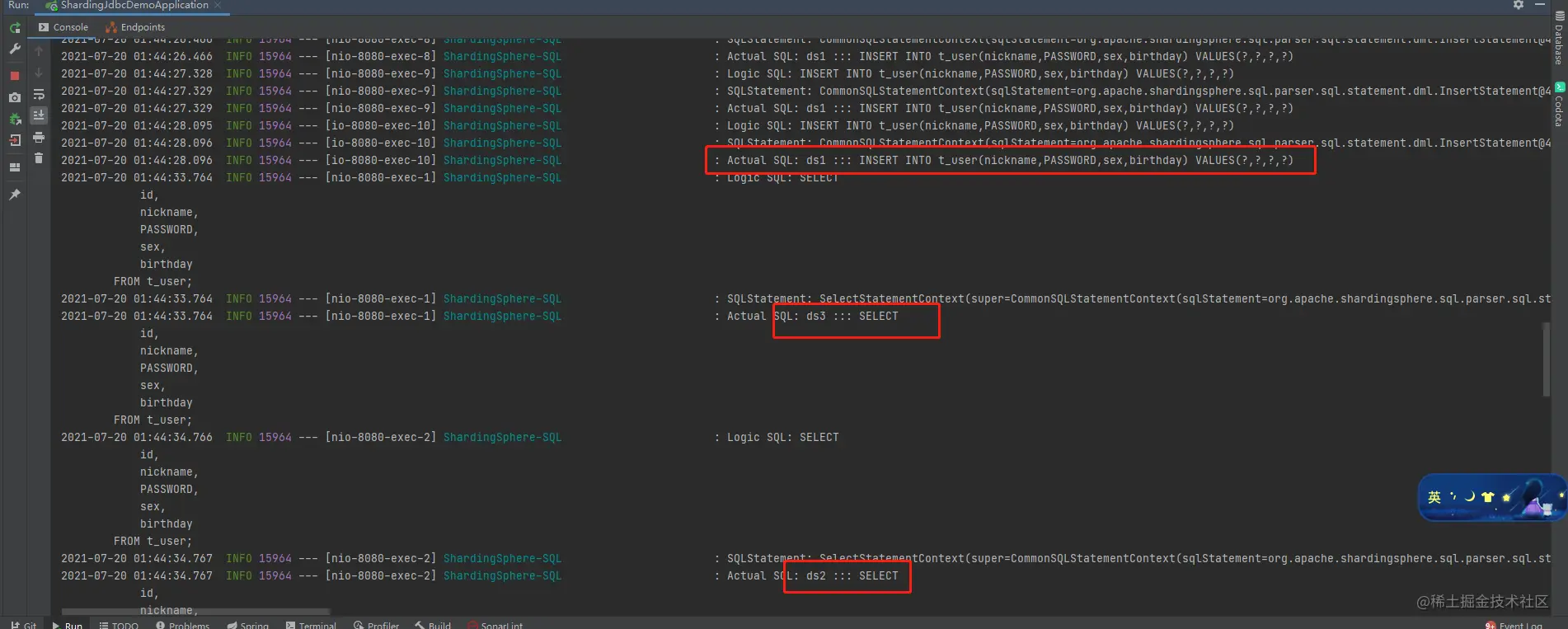Click the vertical scrollbar of the console

point(1546,359)
